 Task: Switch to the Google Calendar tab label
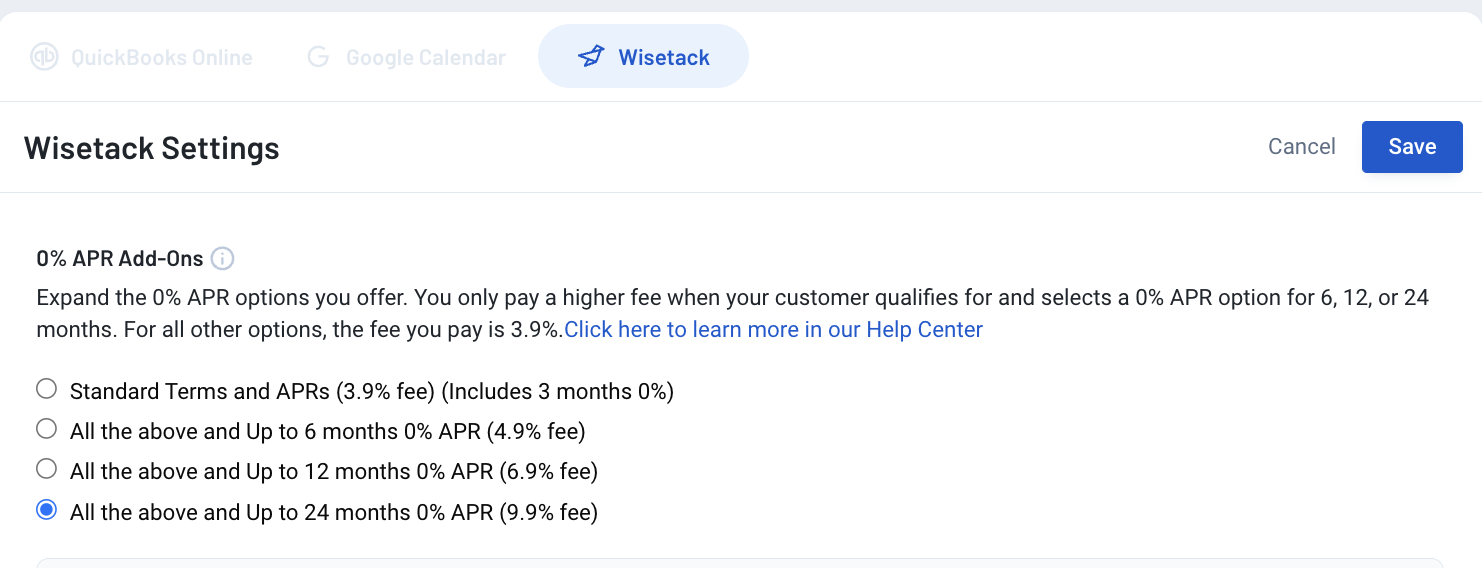426,57
